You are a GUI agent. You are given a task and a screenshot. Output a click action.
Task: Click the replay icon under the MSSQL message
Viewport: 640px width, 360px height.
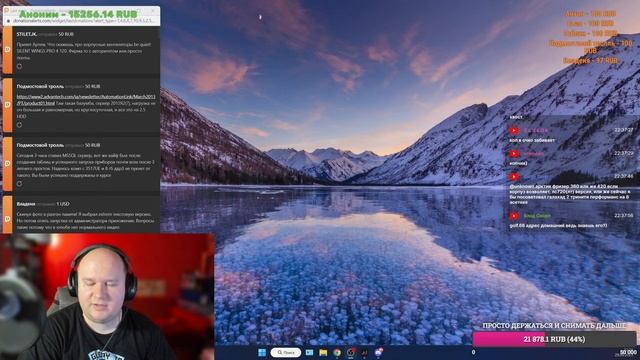(x=19, y=184)
